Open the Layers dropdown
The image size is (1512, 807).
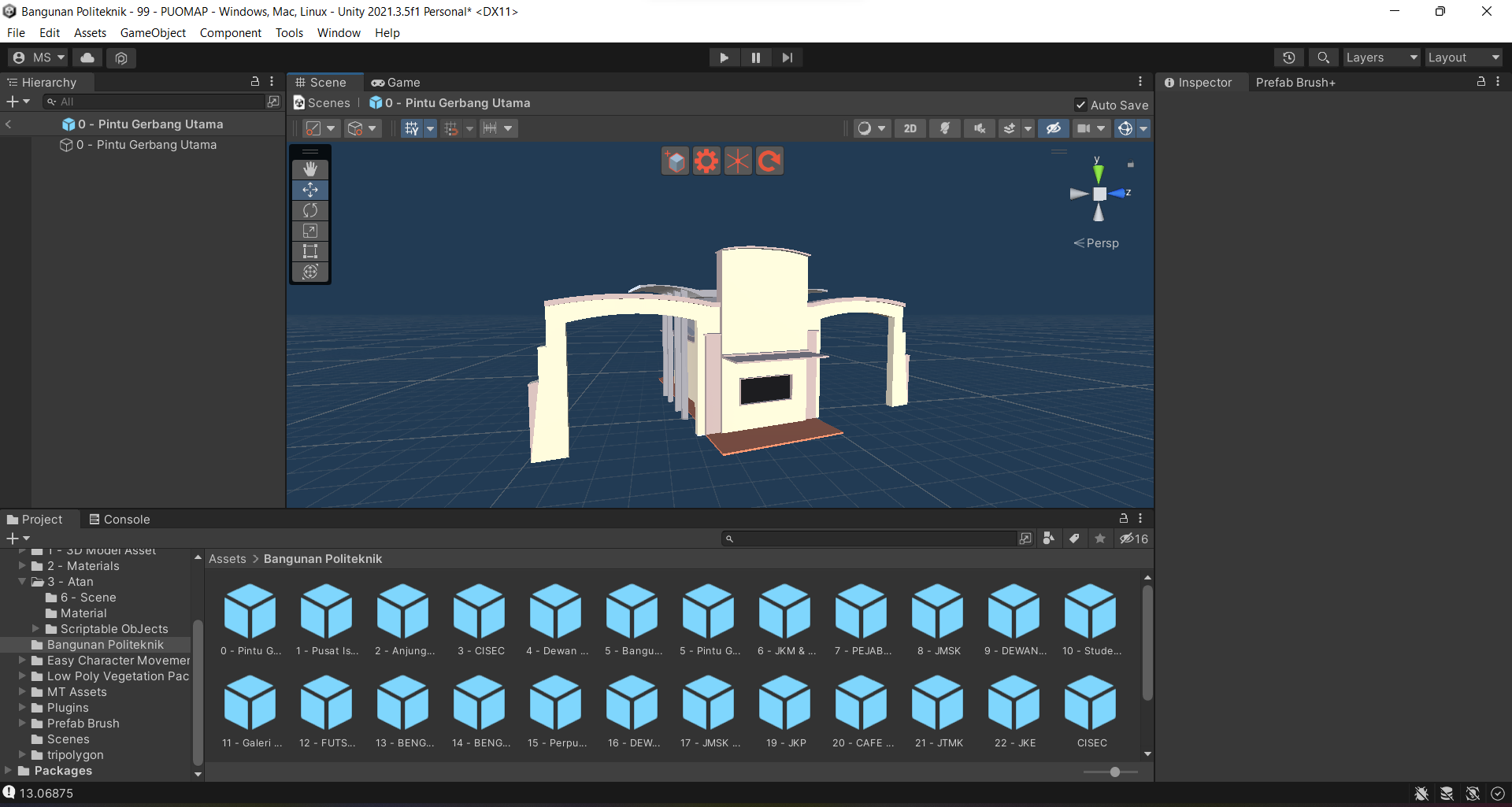click(1380, 57)
